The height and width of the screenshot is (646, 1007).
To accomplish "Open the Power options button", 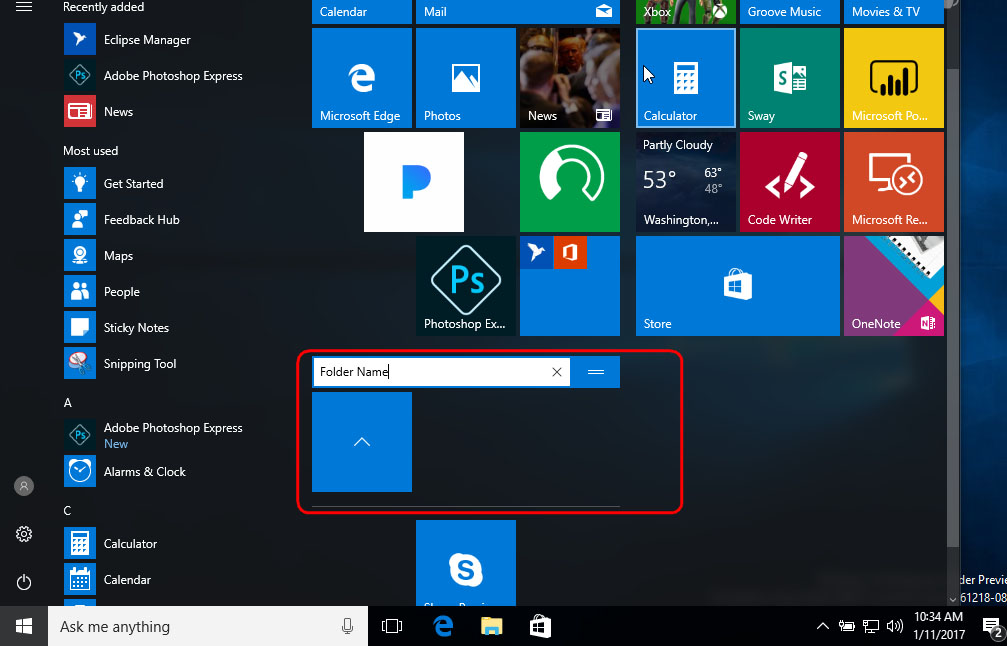I will click(24, 582).
